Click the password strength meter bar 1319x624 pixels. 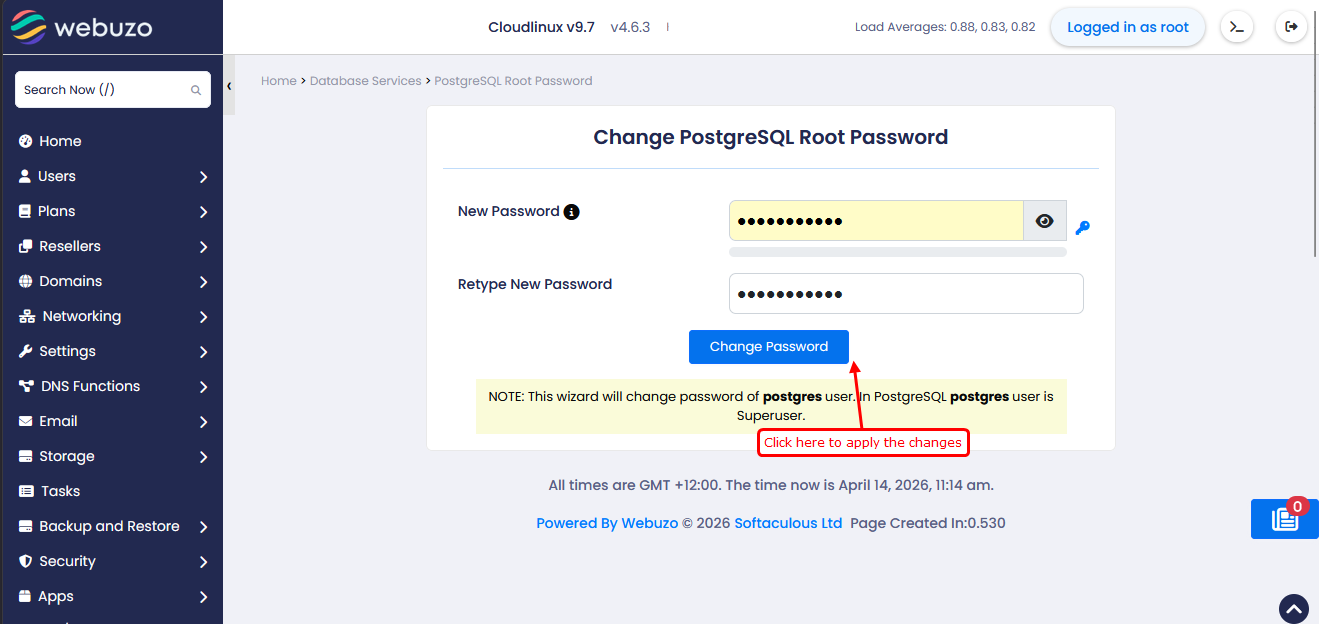click(897, 253)
